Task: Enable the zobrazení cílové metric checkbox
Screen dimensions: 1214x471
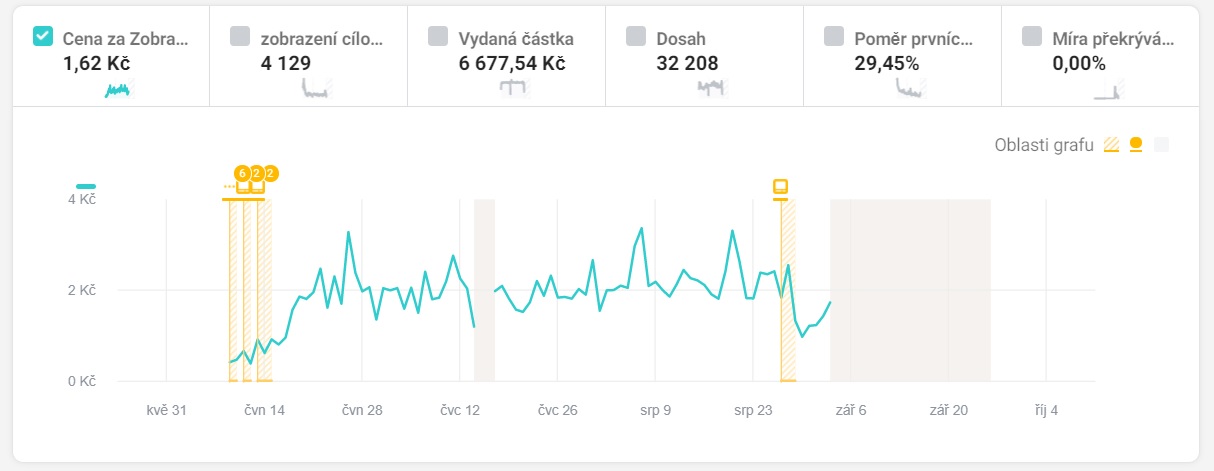Action: (240, 36)
